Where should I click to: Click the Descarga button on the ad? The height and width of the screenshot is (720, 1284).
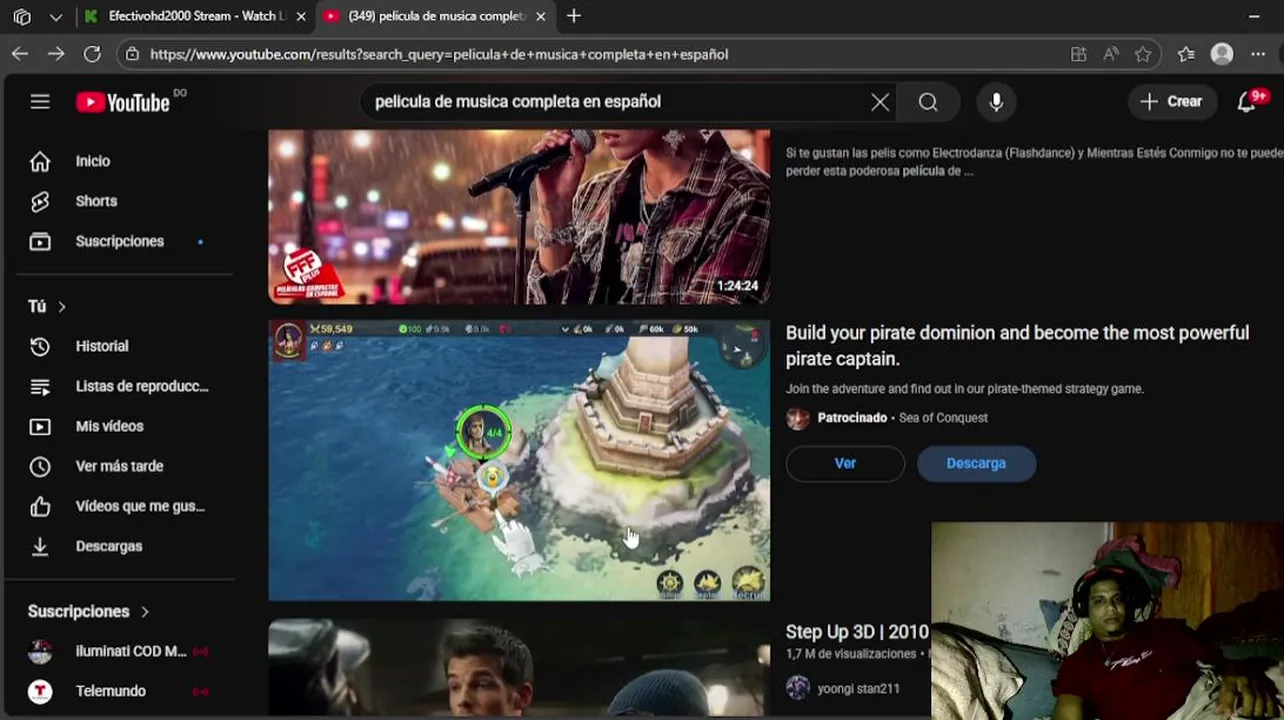(976, 463)
